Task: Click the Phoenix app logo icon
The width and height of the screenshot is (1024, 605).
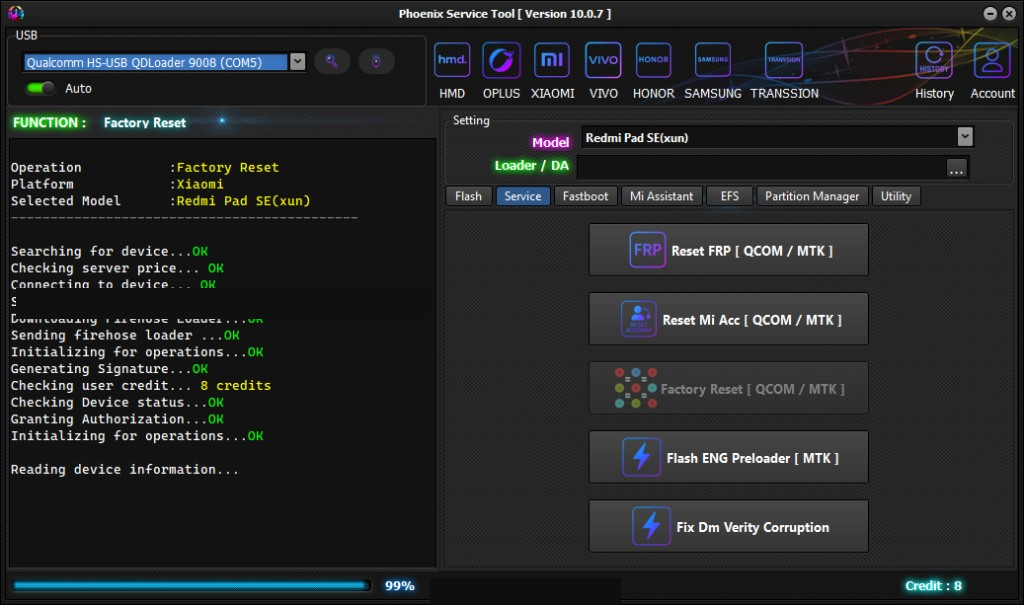Action: pyautogui.click(x=16, y=13)
